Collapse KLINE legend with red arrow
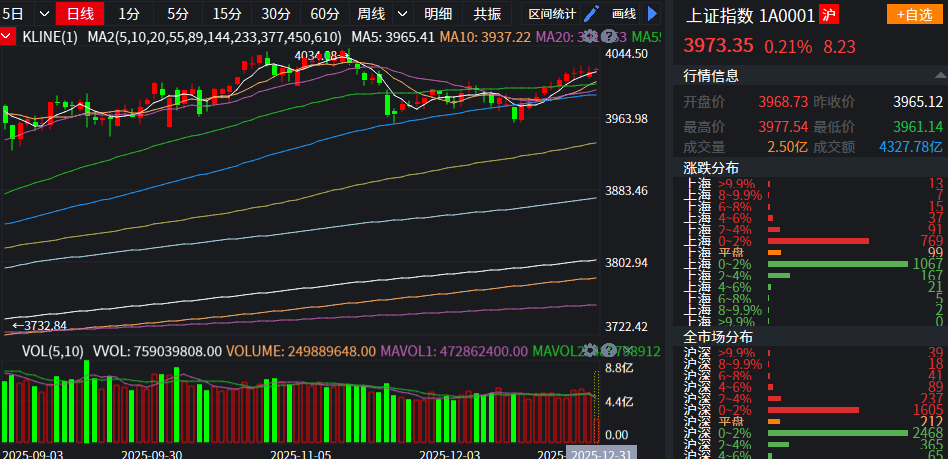The width and height of the screenshot is (948, 459). coord(8,36)
